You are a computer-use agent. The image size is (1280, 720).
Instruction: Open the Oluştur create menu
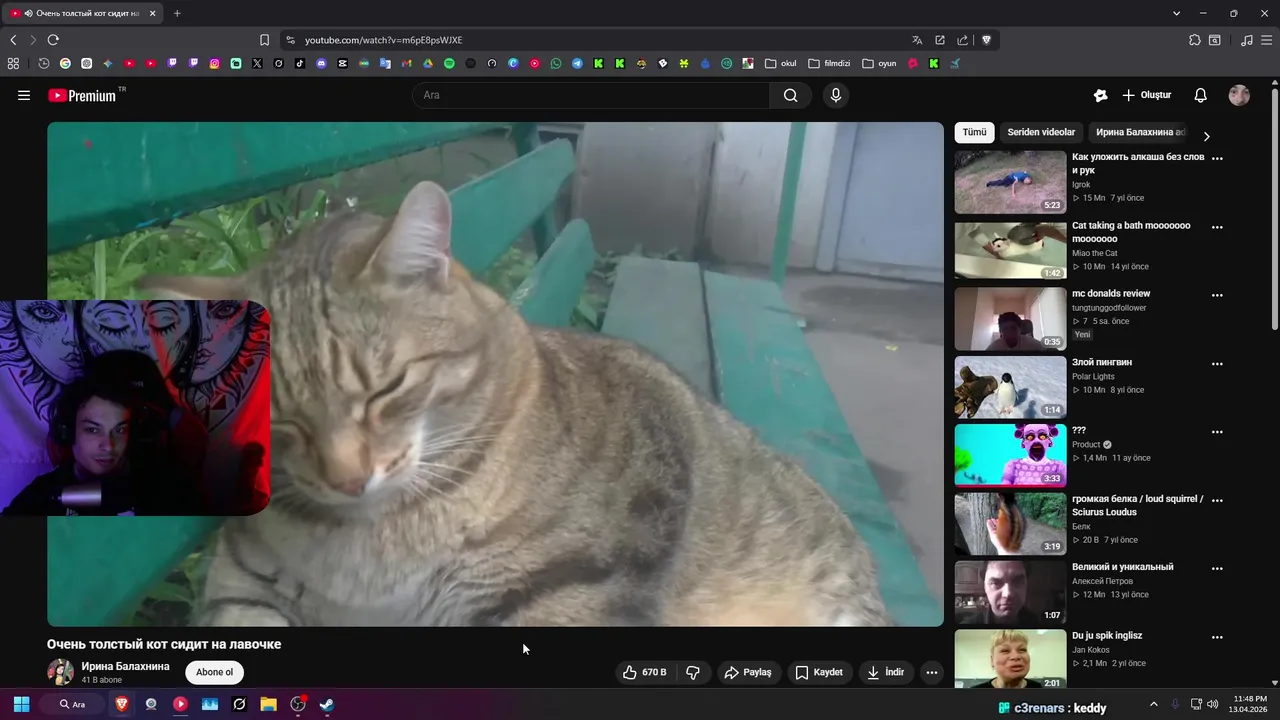click(x=1147, y=95)
